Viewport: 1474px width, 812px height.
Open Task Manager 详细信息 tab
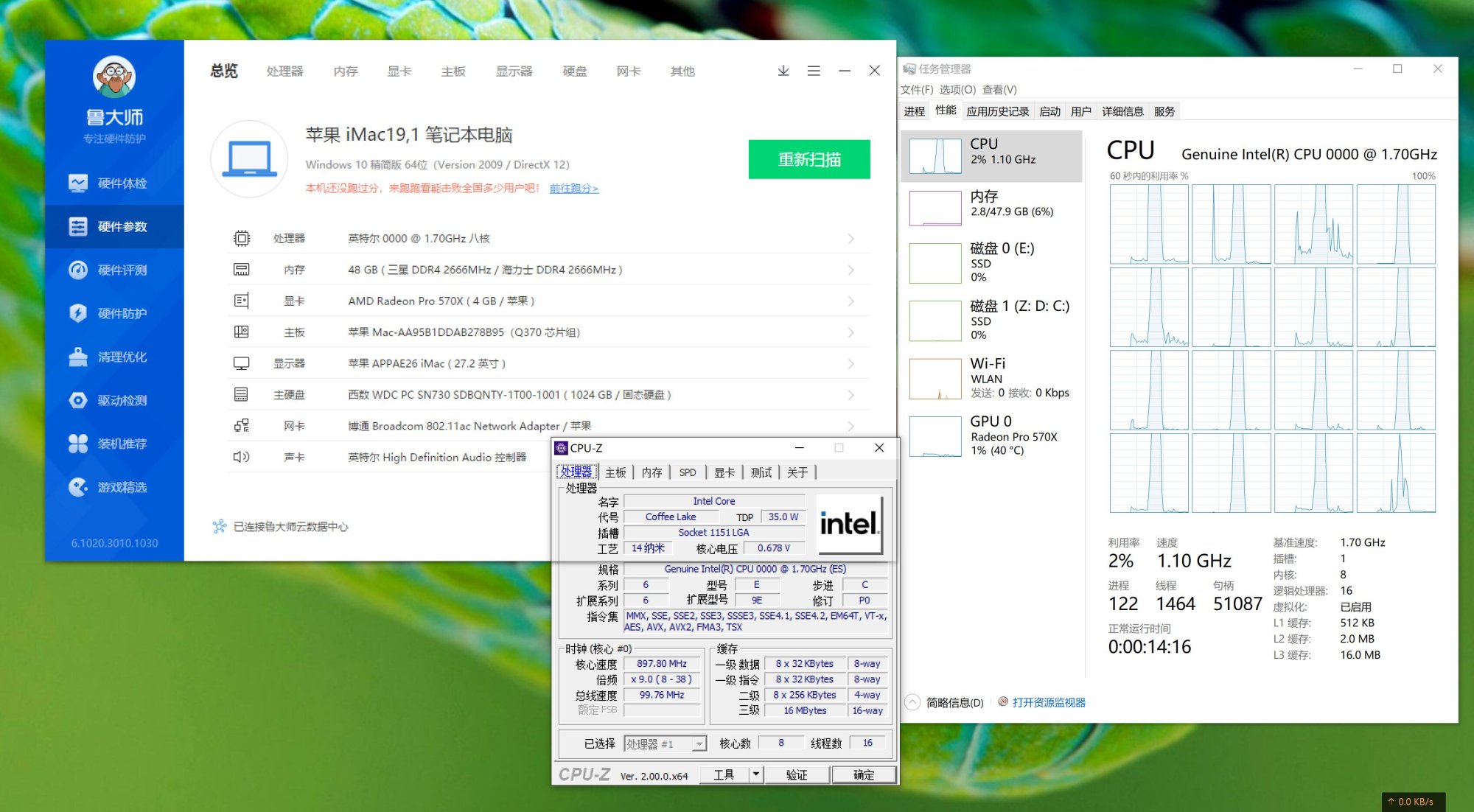1122,112
